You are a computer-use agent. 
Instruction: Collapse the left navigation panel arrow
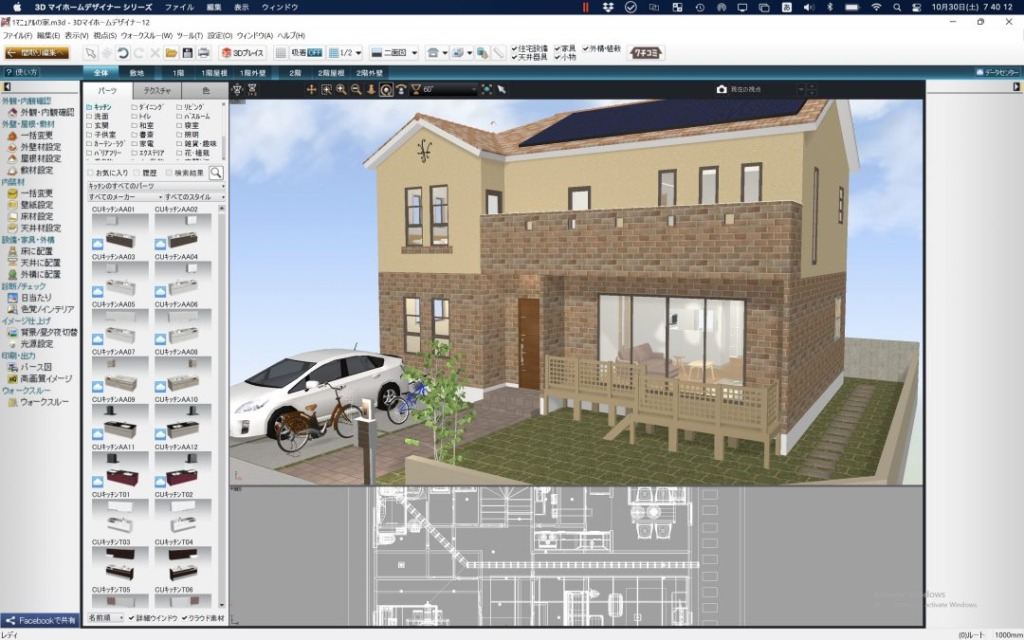click(7, 87)
